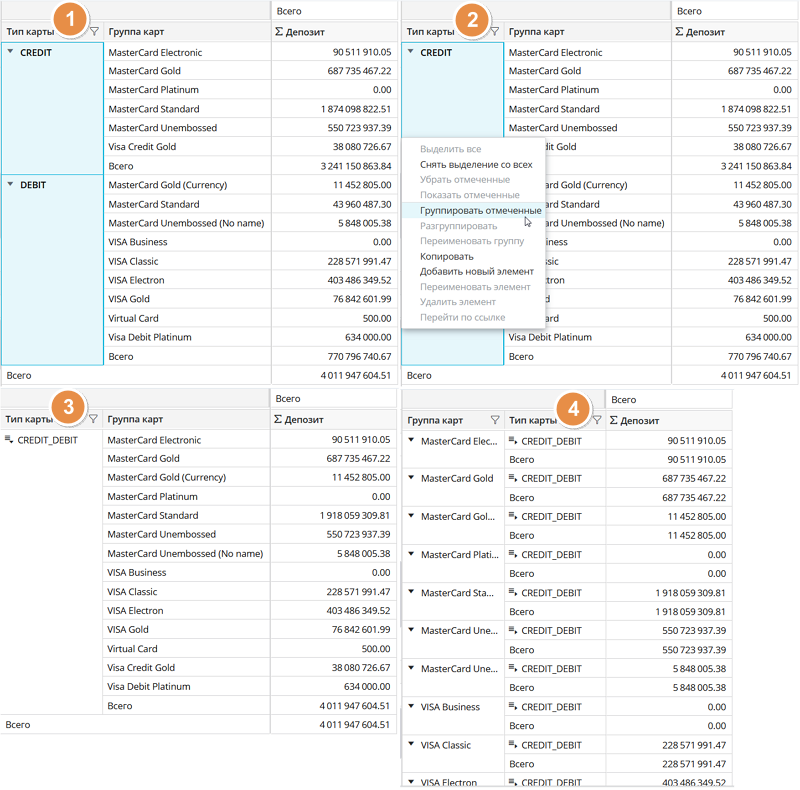Collapse the CREDIT group in panel 2
Viewport: 800px width, 790px height.
(410, 53)
